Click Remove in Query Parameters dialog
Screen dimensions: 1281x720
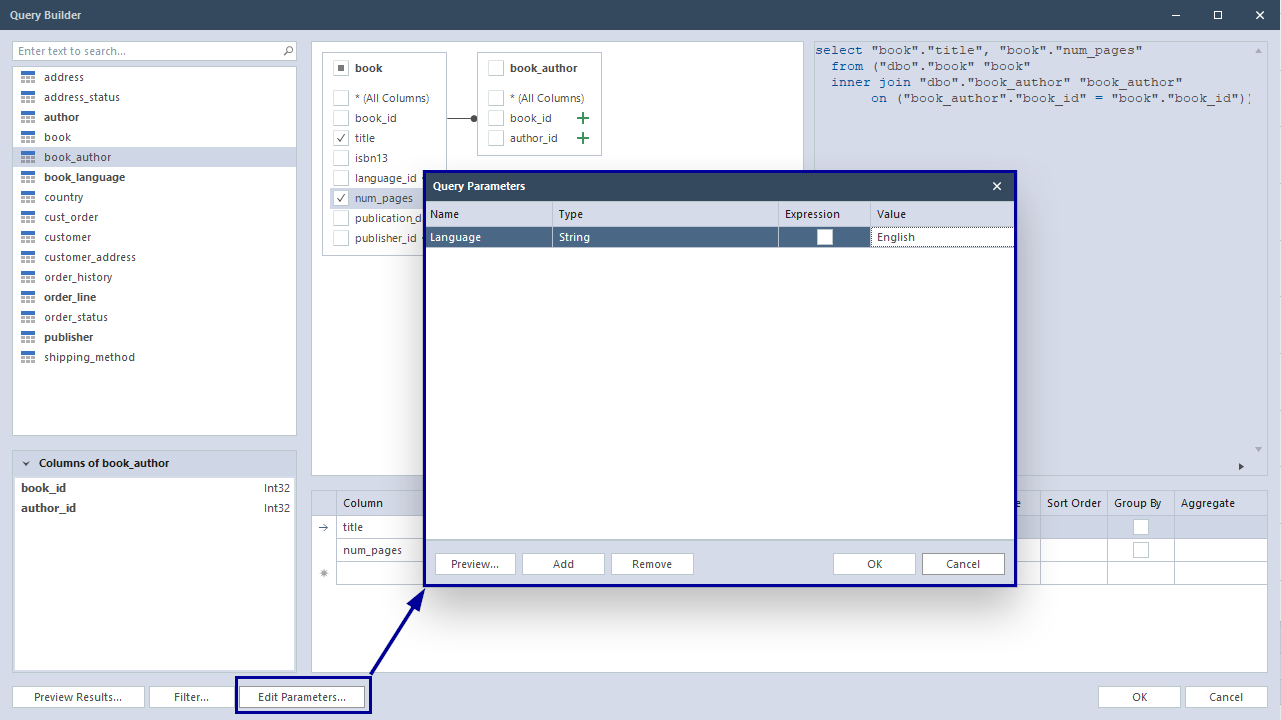point(652,564)
